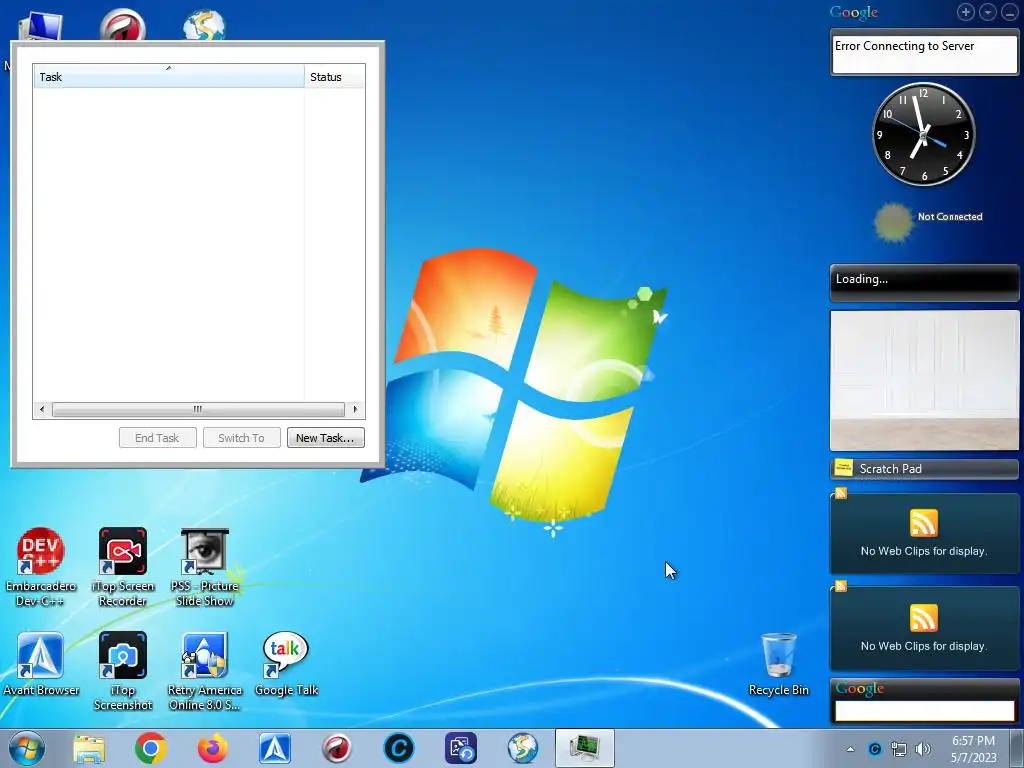Open the Google sidebar options dropdown arrow
Viewport: 1024px width, 768px height.
(x=987, y=12)
